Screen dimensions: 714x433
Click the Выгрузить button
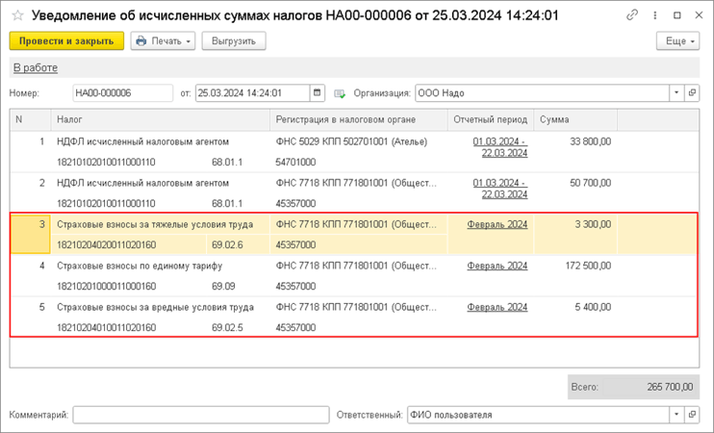233,41
